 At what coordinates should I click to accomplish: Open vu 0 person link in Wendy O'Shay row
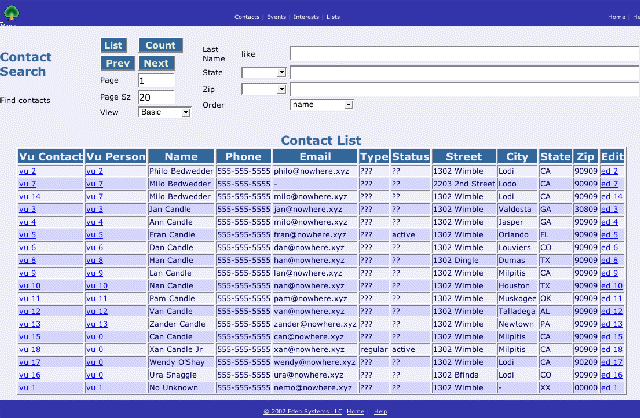click(94, 362)
